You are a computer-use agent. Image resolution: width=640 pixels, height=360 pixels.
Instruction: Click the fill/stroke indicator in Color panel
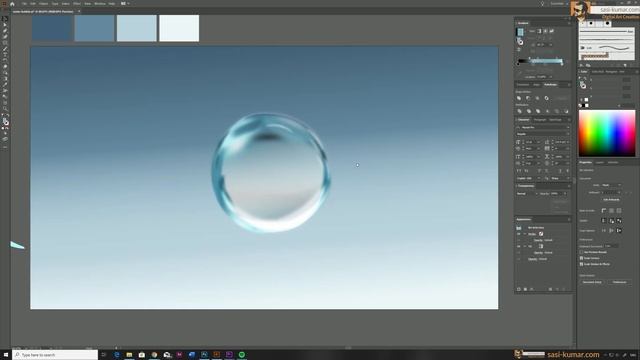point(583,85)
